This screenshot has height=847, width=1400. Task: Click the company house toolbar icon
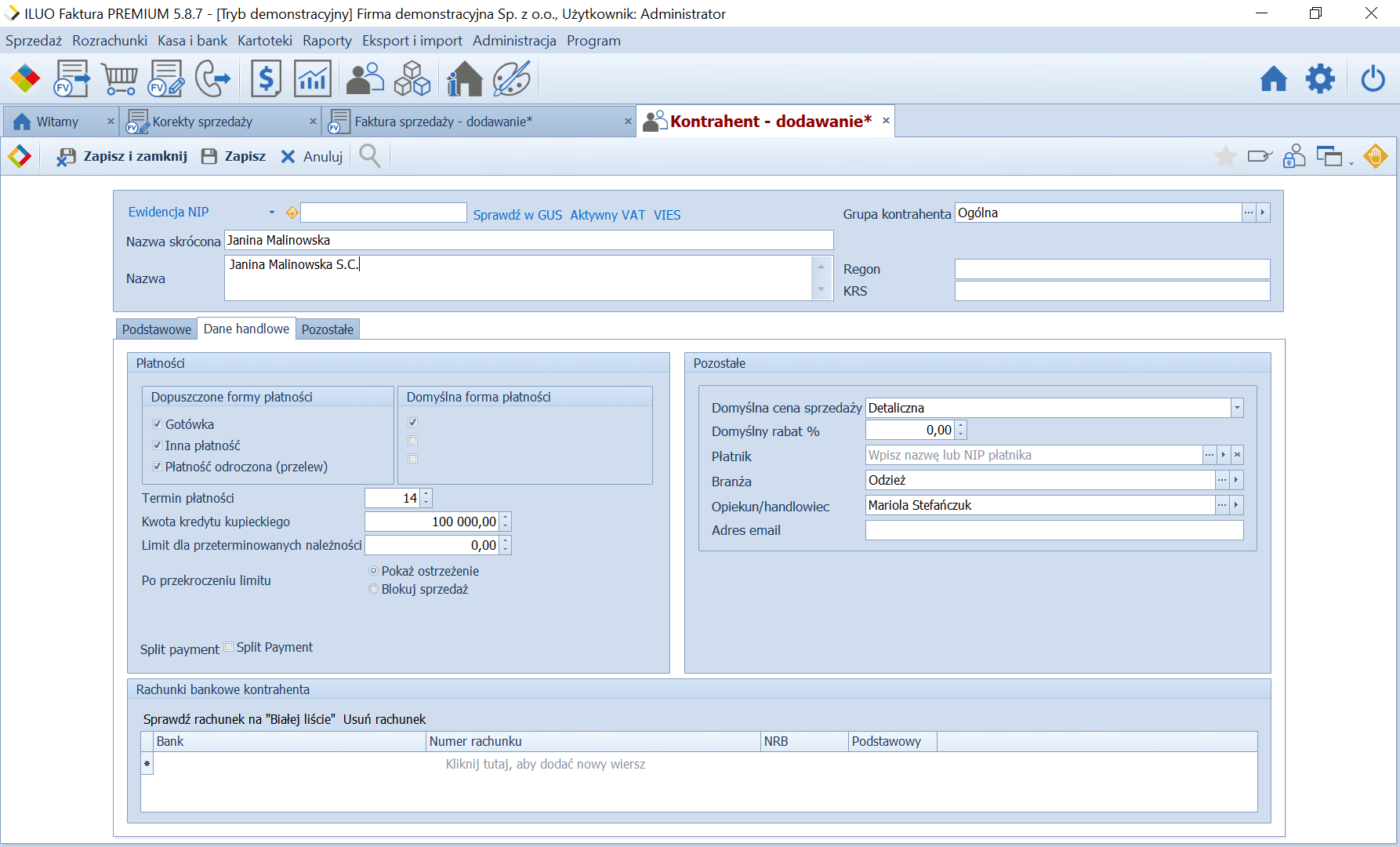[464, 78]
